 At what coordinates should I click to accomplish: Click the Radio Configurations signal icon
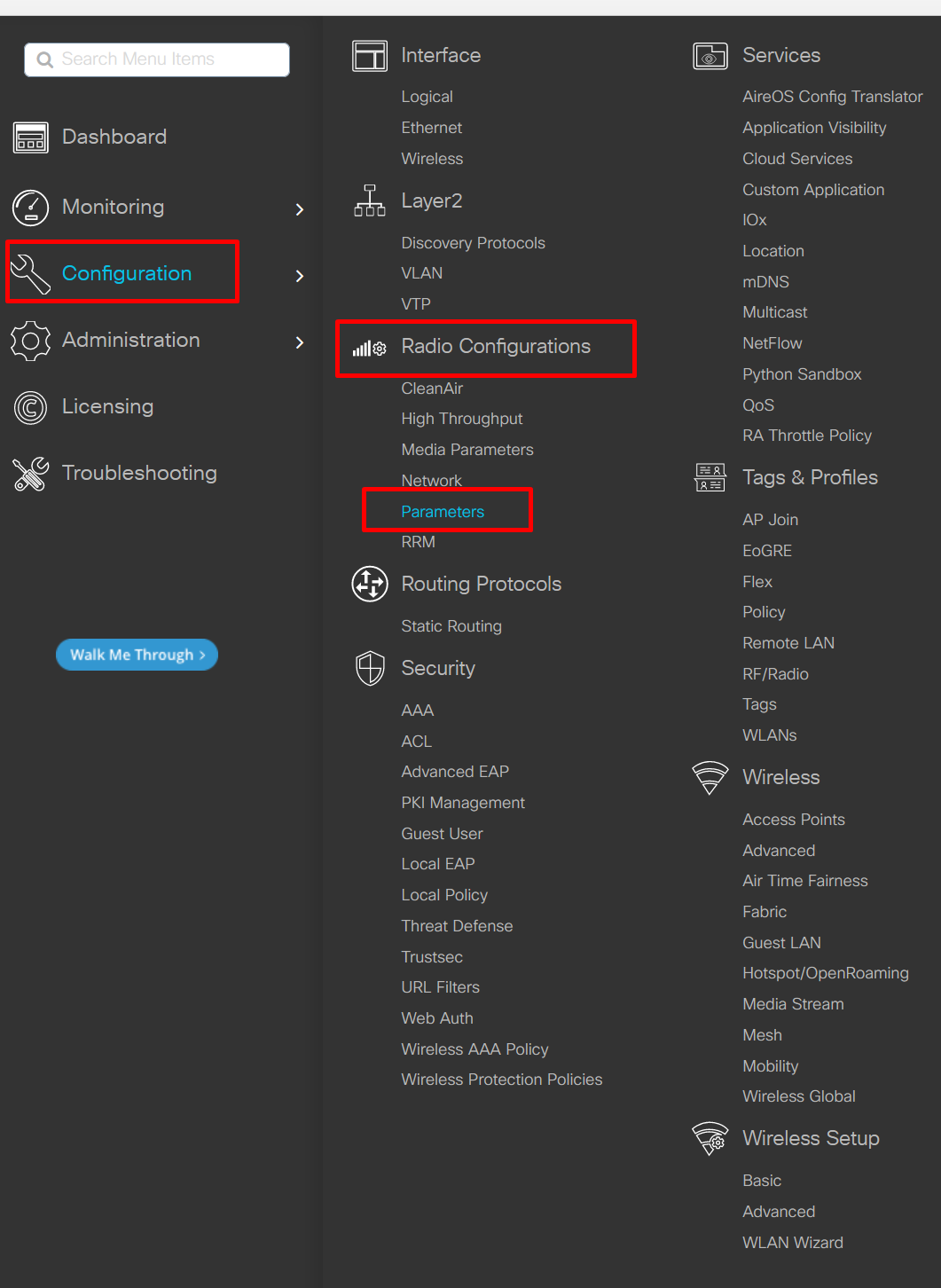369,348
